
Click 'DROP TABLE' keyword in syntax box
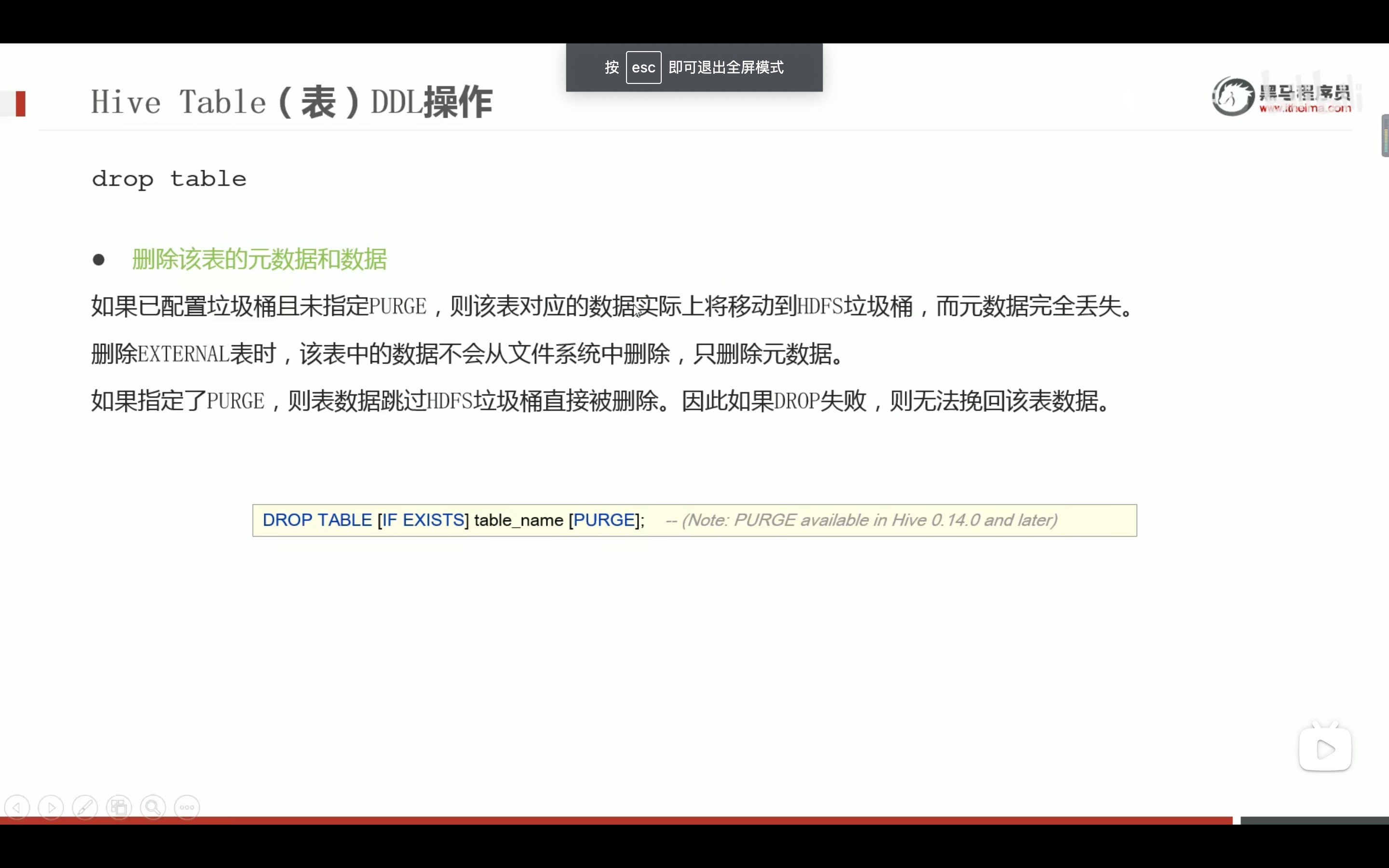317,520
